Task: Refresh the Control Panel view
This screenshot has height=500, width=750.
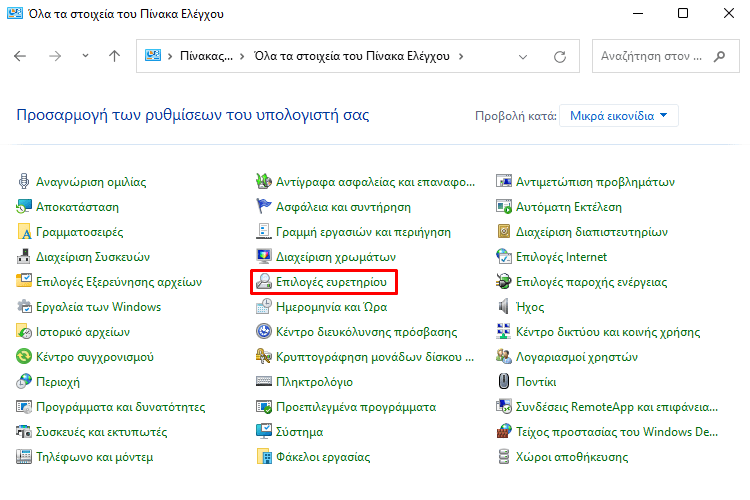Action: click(560, 57)
